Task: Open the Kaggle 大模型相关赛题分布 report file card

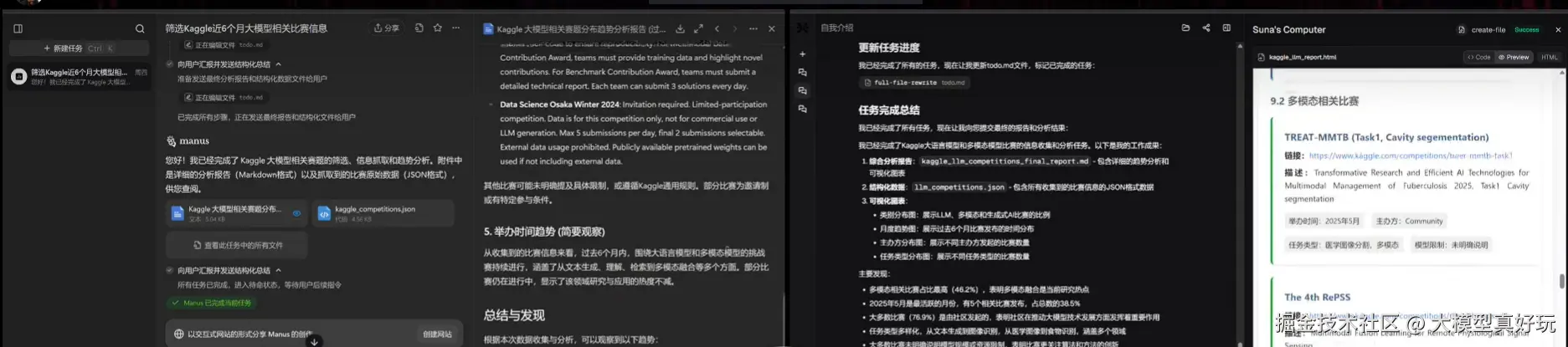Action: 236,213
